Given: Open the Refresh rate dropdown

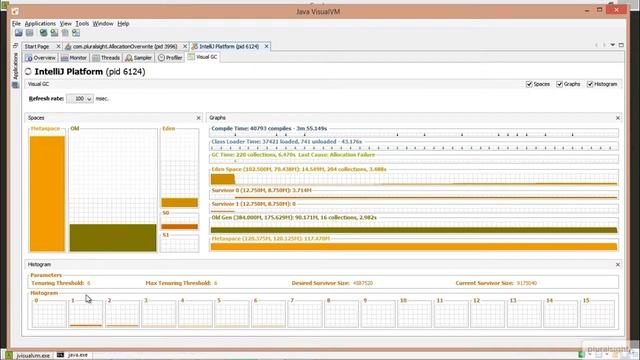Looking at the screenshot, I should 80,99.
